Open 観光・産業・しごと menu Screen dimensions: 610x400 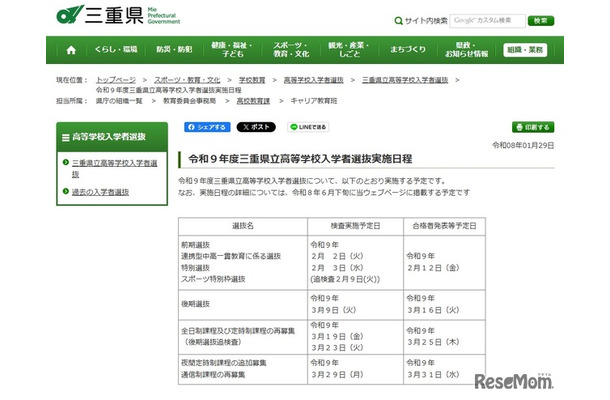click(349, 50)
